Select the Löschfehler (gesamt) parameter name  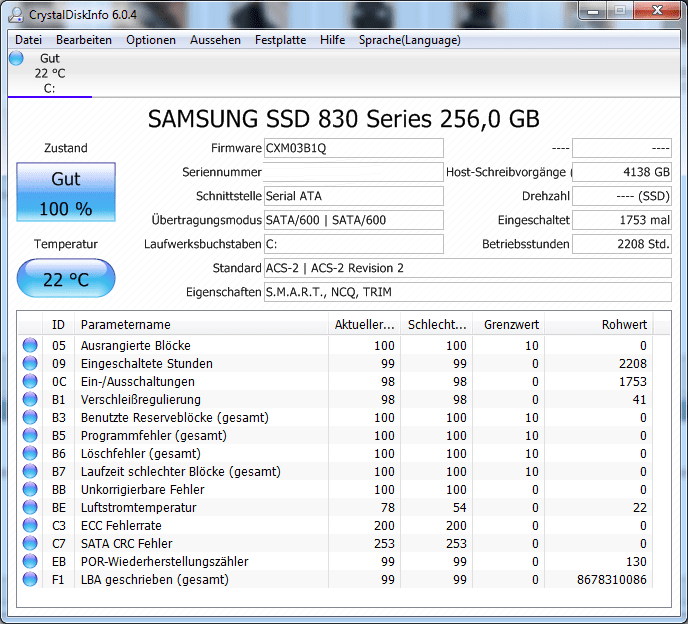click(x=141, y=454)
